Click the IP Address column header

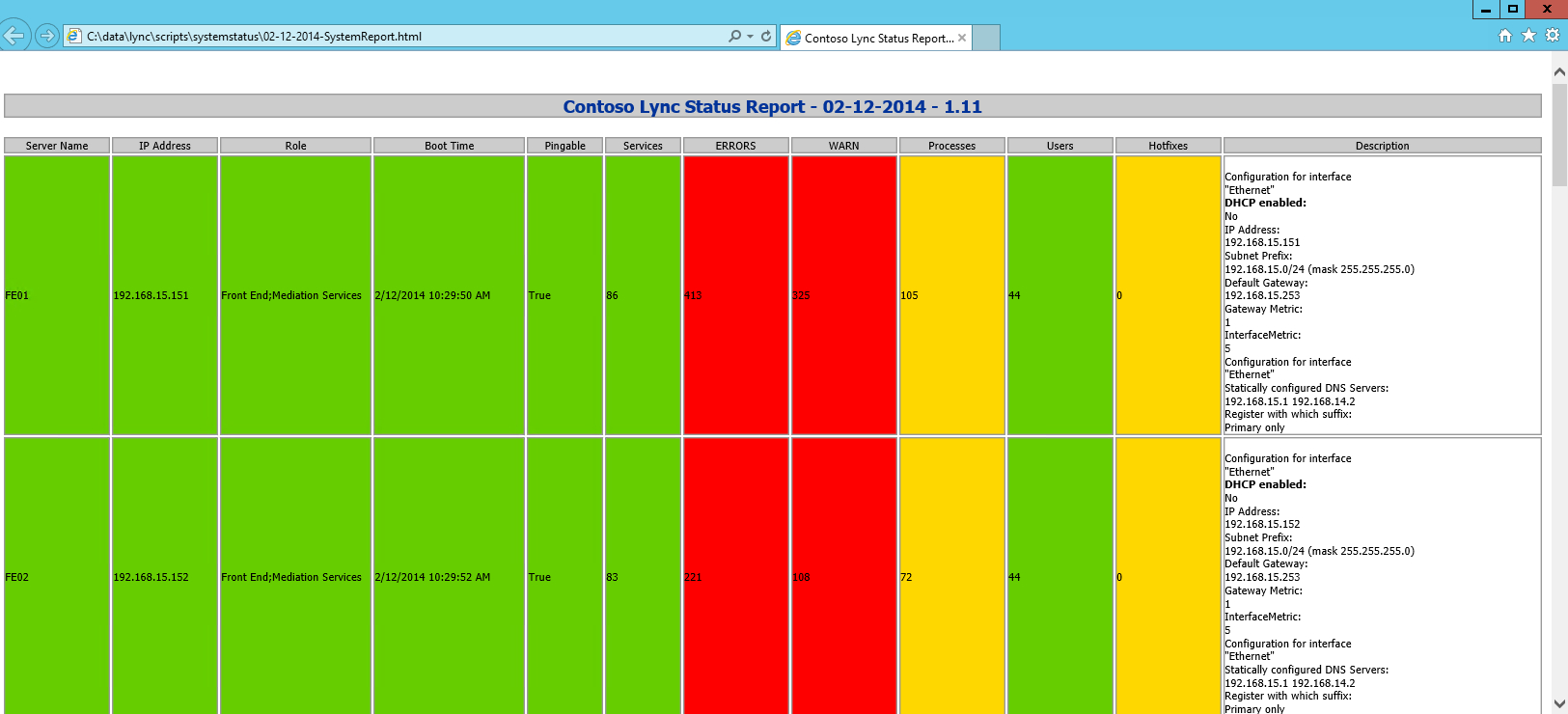[165, 146]
